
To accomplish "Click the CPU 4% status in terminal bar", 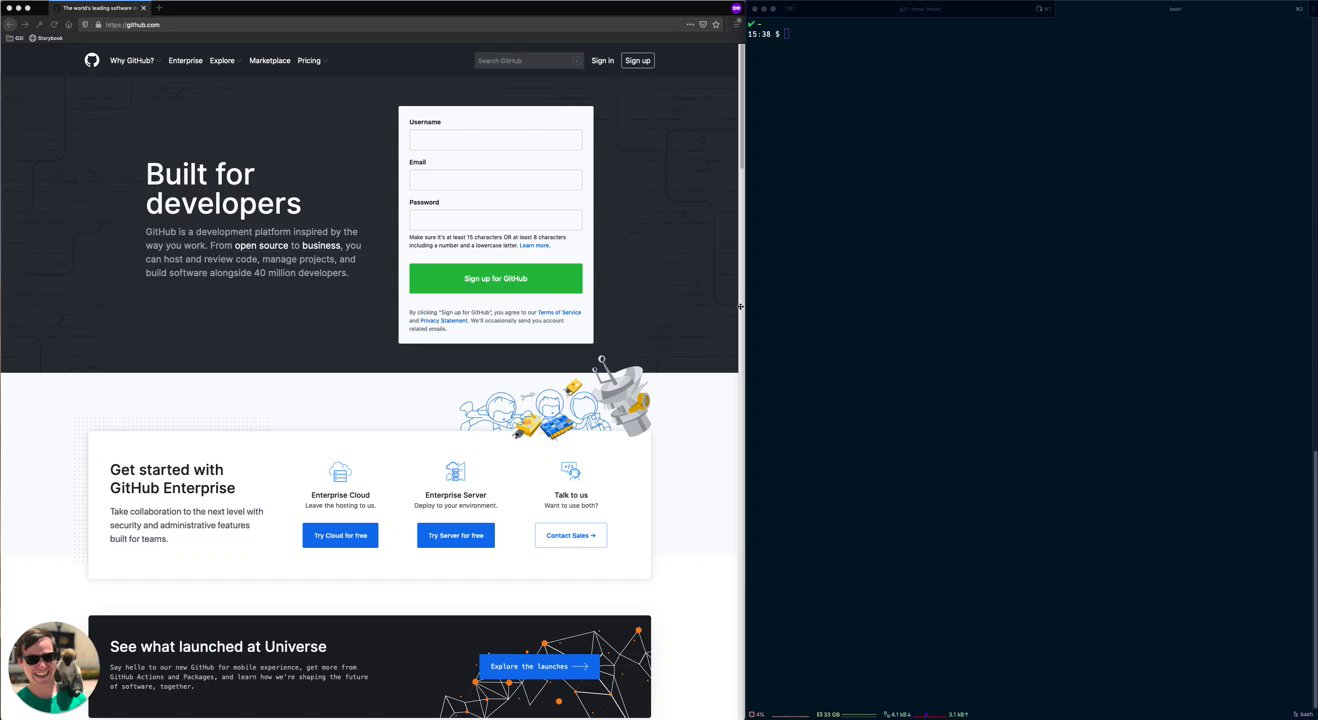I will click(x=757, y=714).
